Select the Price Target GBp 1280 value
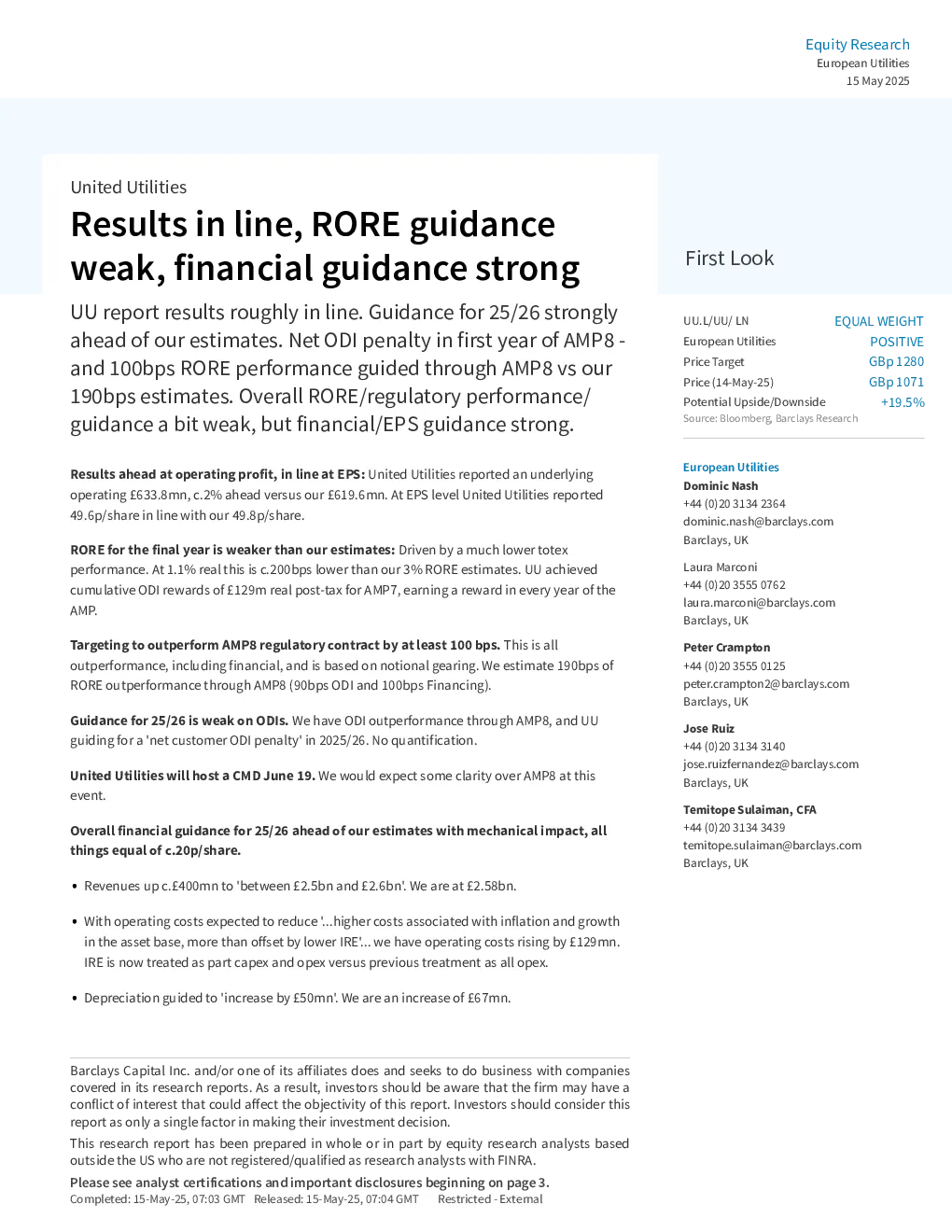The width and height of the screenshot is (952, 1232). [896, 361]
